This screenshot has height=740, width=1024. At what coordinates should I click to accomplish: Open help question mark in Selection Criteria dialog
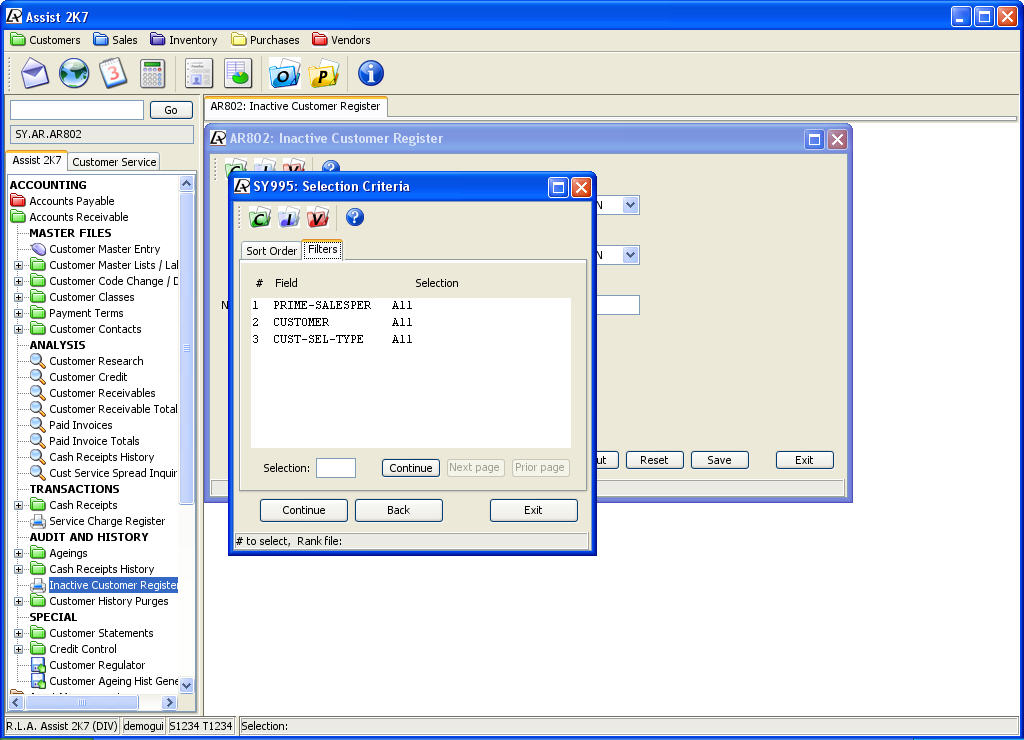[354, 217]
